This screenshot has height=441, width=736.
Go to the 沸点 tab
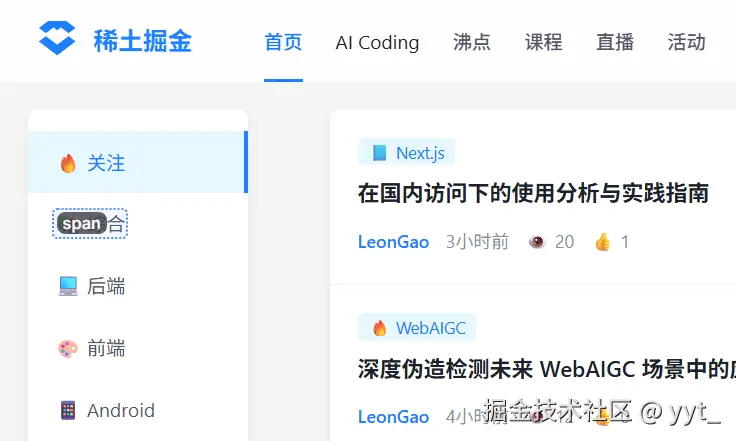(472, 42)
